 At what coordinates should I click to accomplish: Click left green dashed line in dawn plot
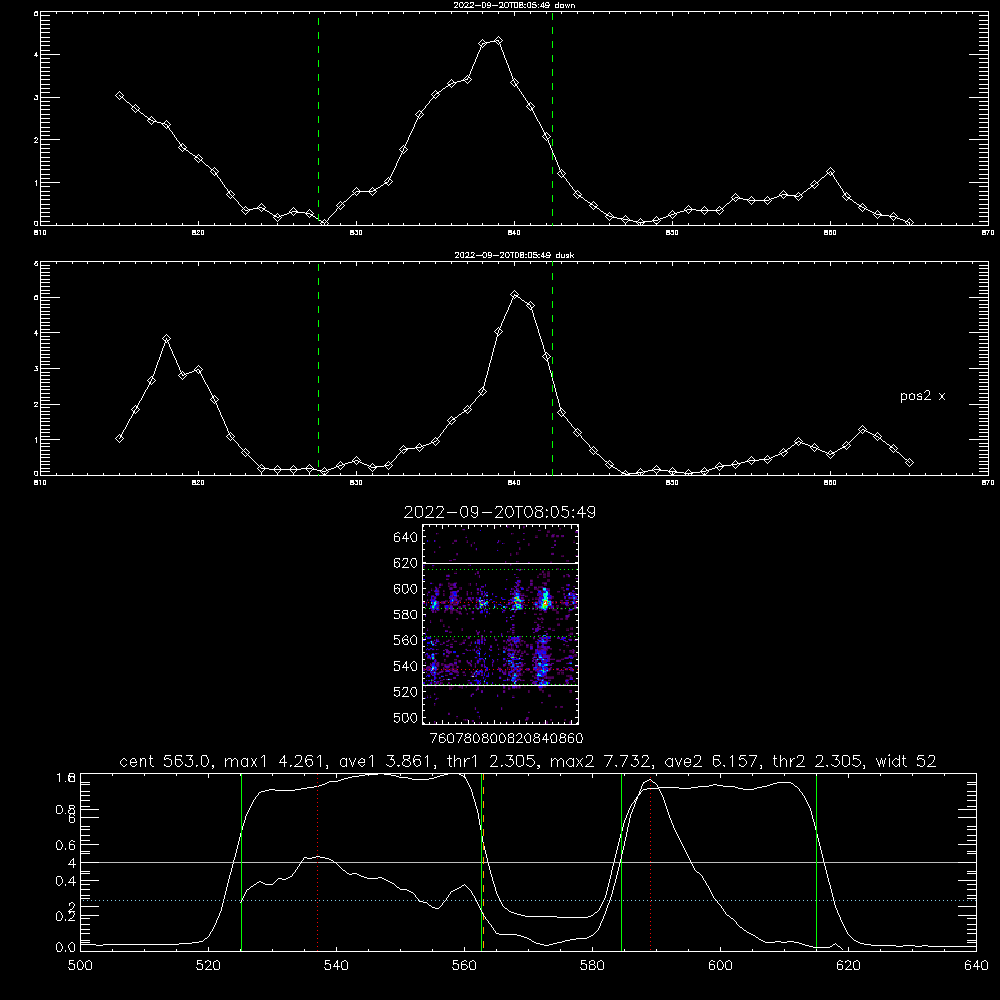(x=318, y=119)
